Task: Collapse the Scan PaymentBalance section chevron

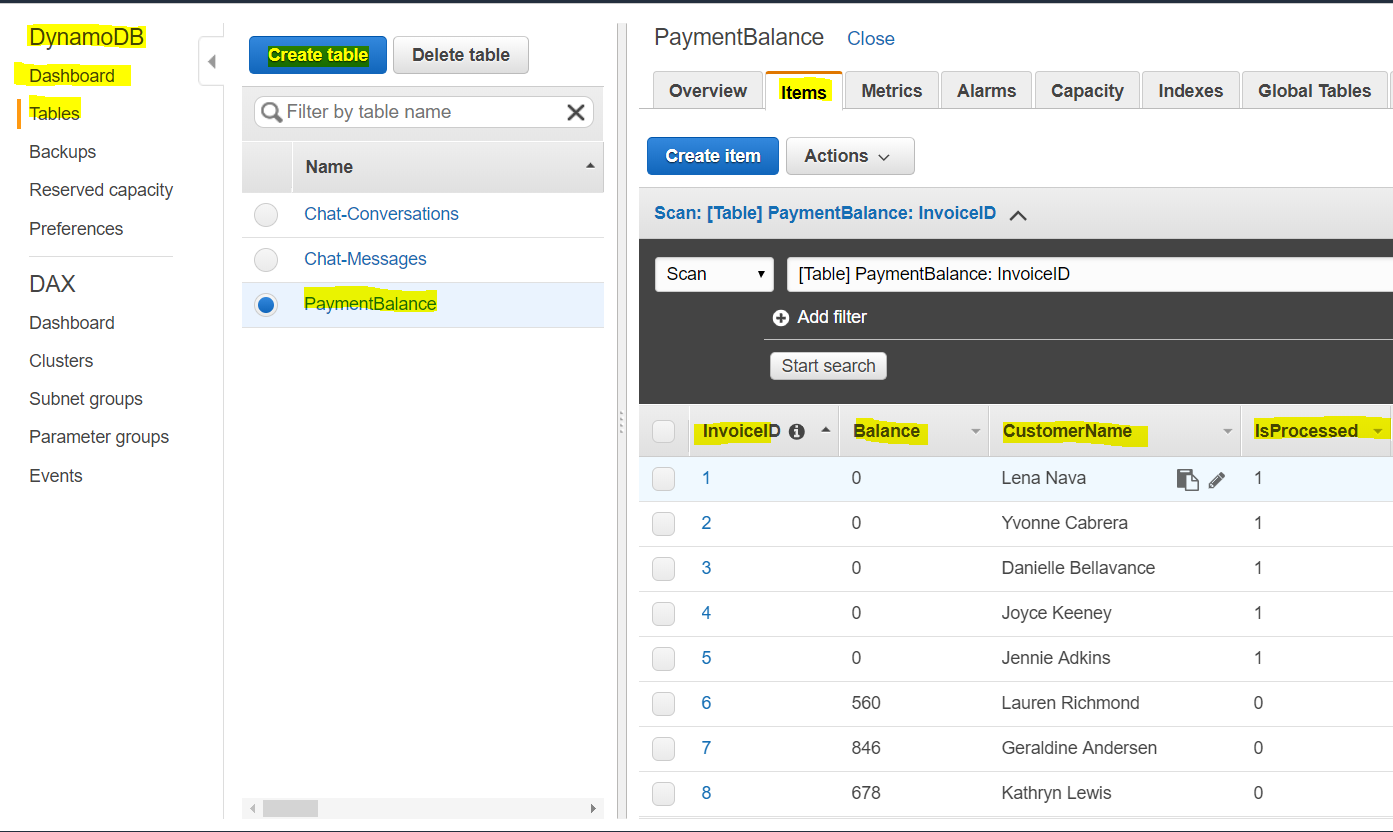Action: click(x=1018, y=214)
